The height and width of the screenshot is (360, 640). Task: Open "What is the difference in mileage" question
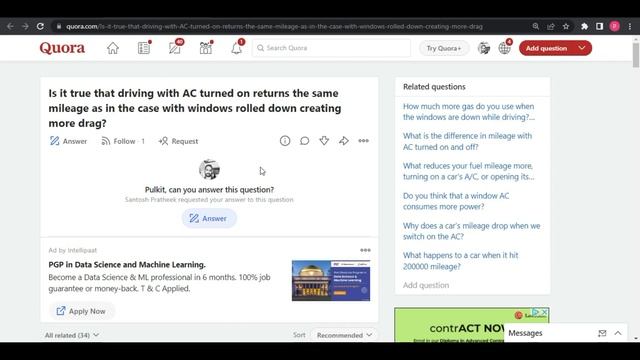coord(467,141)
